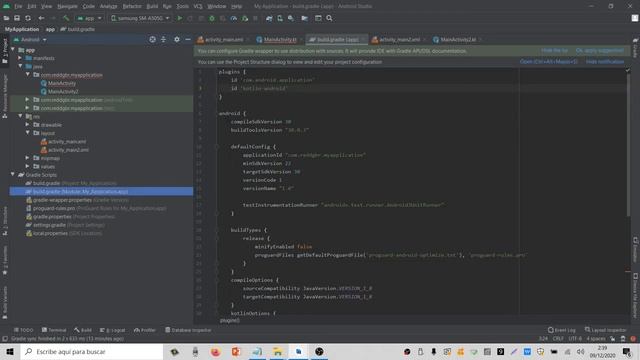Image resolution: width=640 pixels, height=360 pixels.
Task: Expand the manifests folder
Action: click(20, 58)
